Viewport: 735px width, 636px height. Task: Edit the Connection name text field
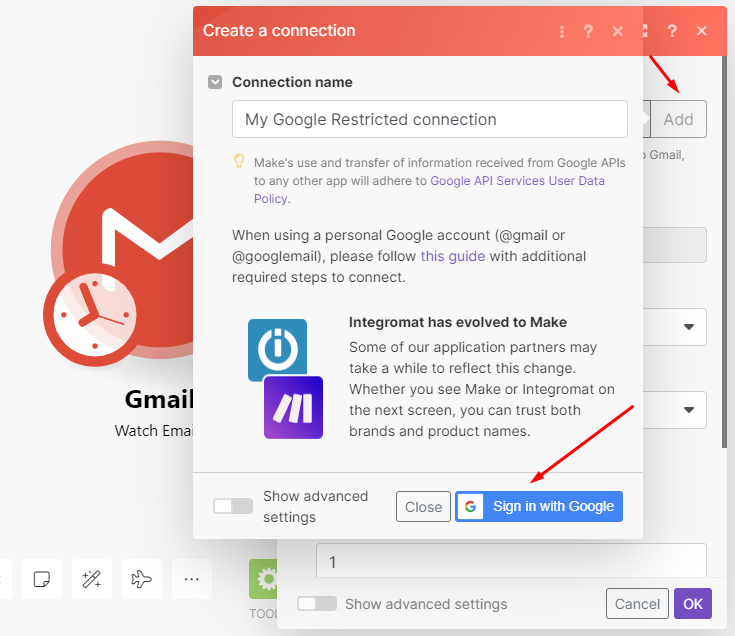pyautogui.click(x=430, y=119)
